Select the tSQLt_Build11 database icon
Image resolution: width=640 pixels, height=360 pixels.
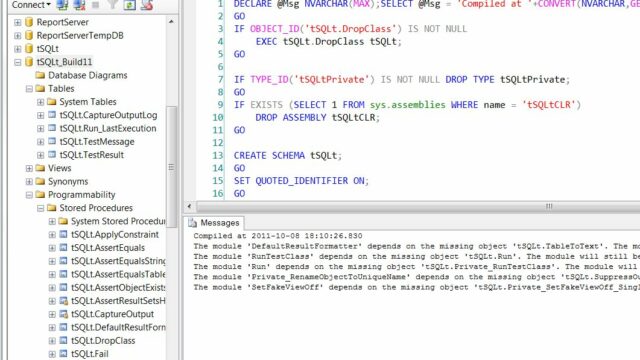pos(29,62)
